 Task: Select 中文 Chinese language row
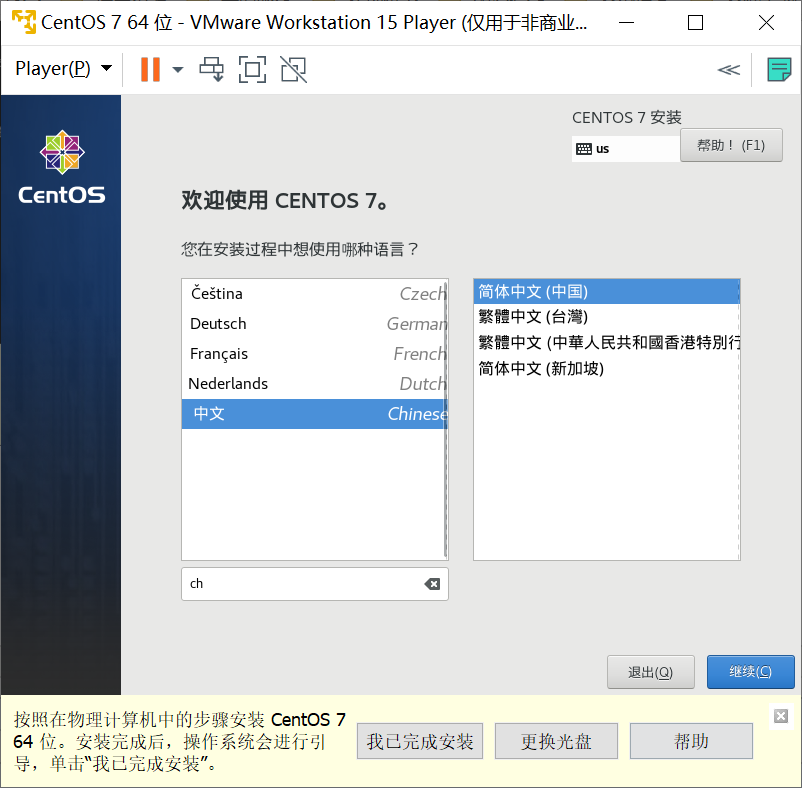[314, 414]
